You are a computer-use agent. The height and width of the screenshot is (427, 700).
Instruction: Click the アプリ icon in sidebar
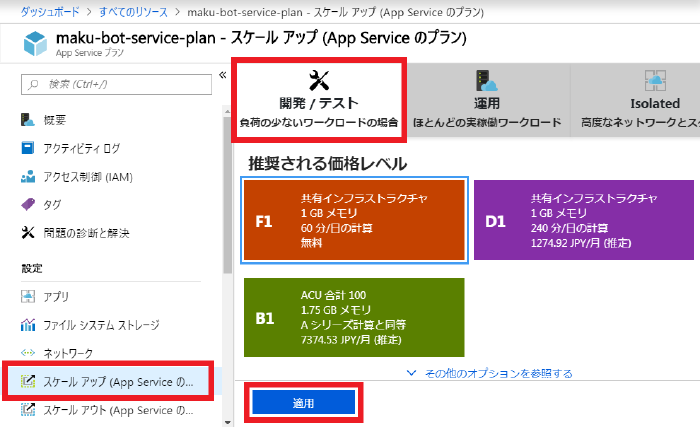coord(28,296)
